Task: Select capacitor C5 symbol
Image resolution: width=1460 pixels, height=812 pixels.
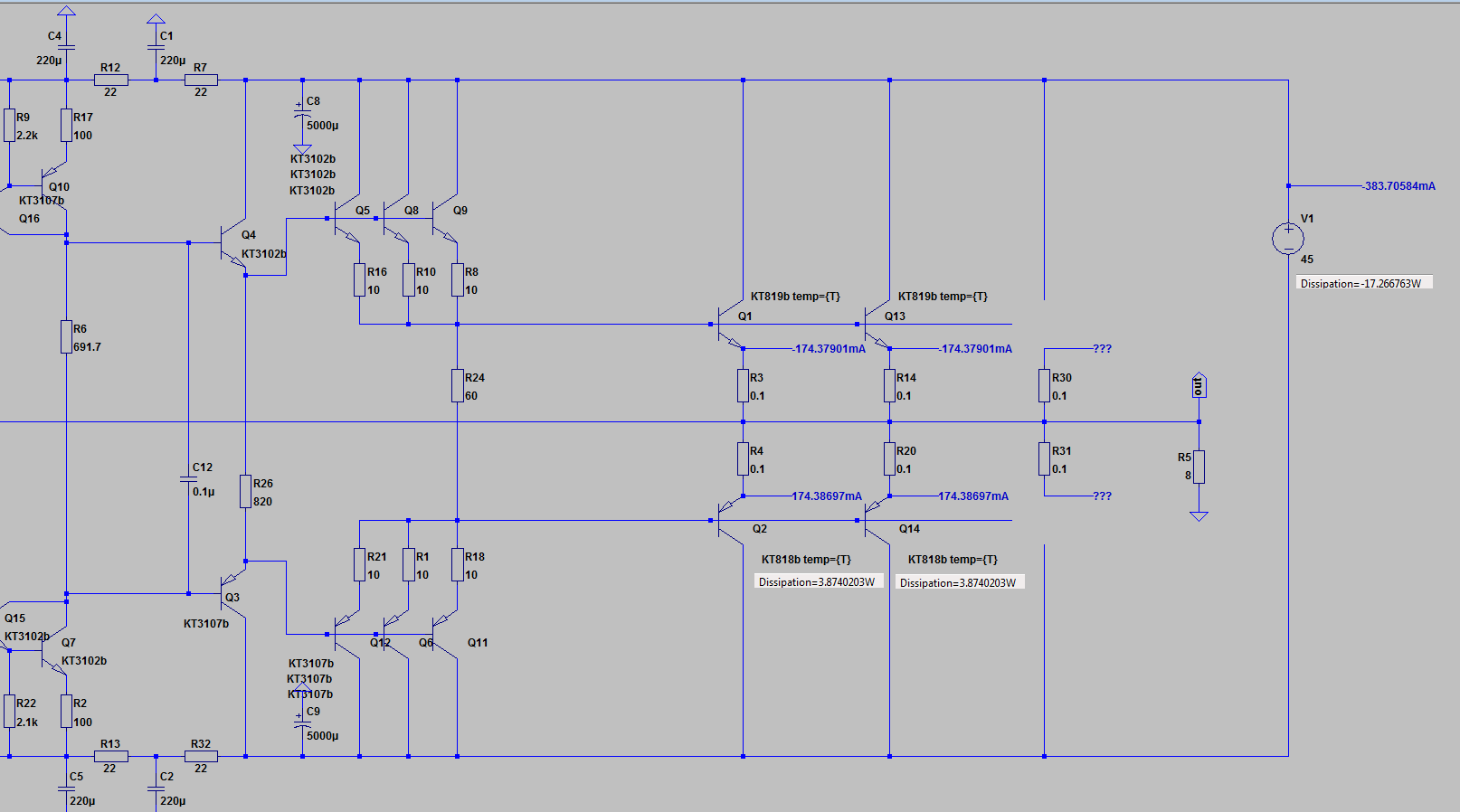Action: click(66, 788)
